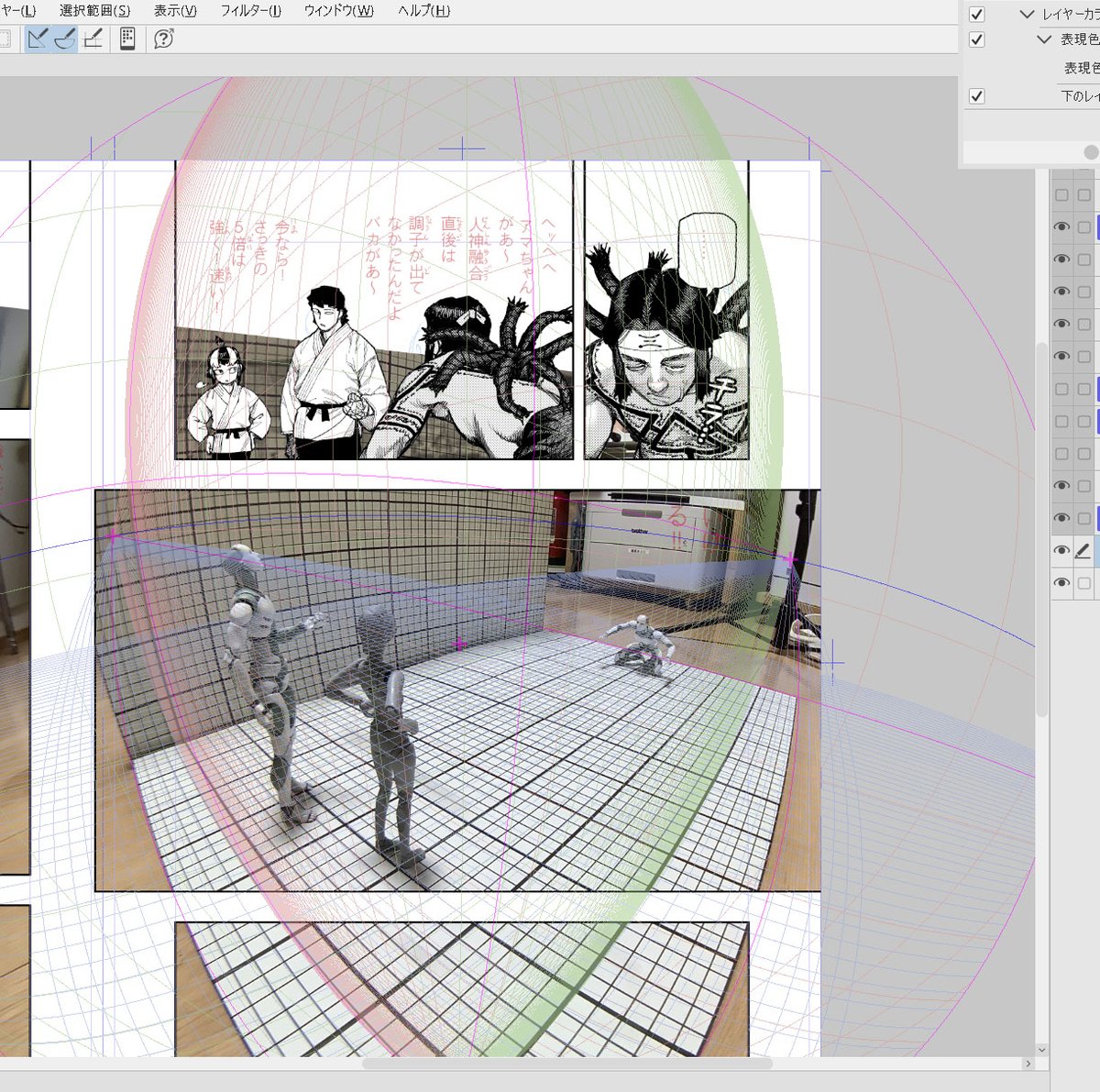Toggle Snap to Special Ruler icon
This screenshot has width=1100, height=1092.
(65, 39)
